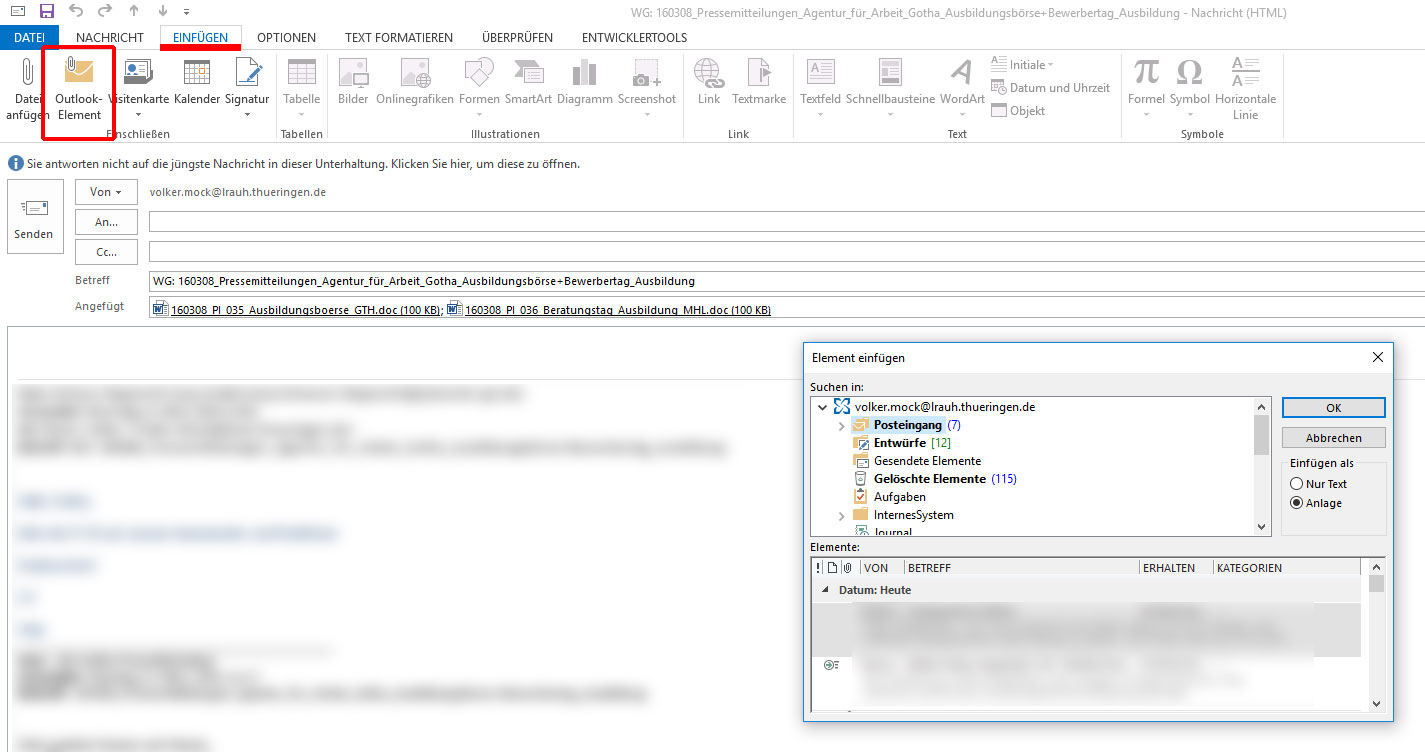Switch to the NACHRICHT tab
1425x752 pixels.
[x=110, y=38]
